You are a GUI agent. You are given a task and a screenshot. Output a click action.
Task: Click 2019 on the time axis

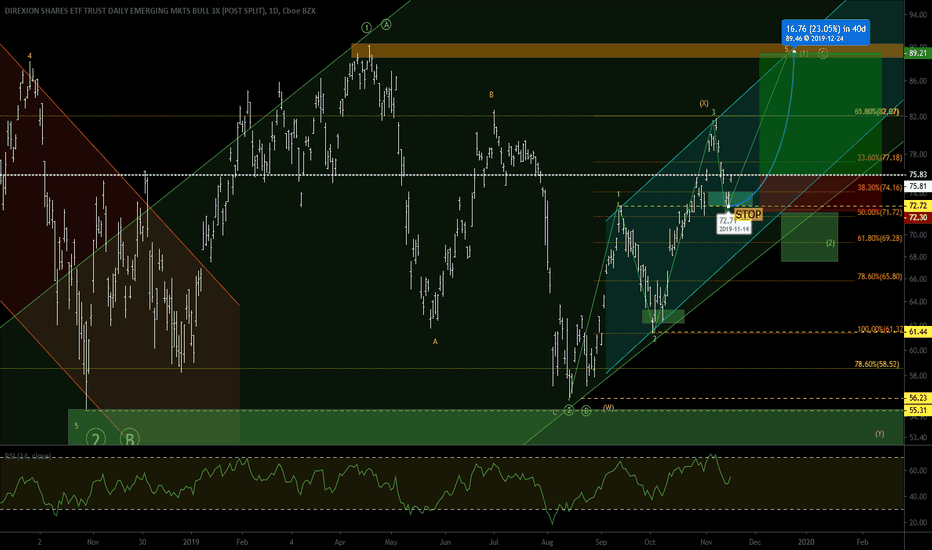click(191, 542)
